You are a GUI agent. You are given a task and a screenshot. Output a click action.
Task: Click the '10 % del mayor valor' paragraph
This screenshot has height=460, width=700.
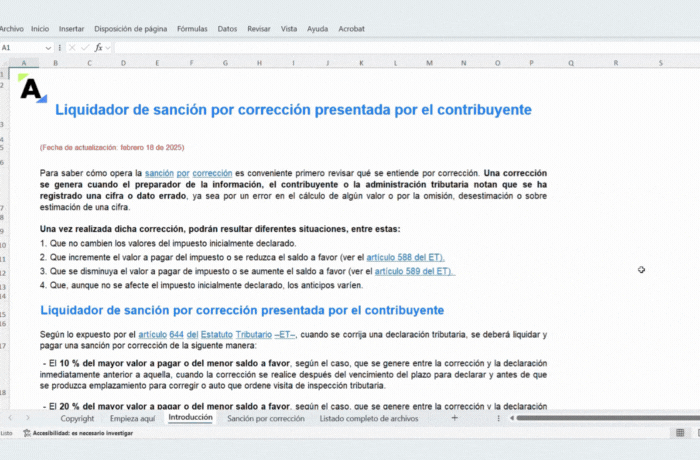293,374
